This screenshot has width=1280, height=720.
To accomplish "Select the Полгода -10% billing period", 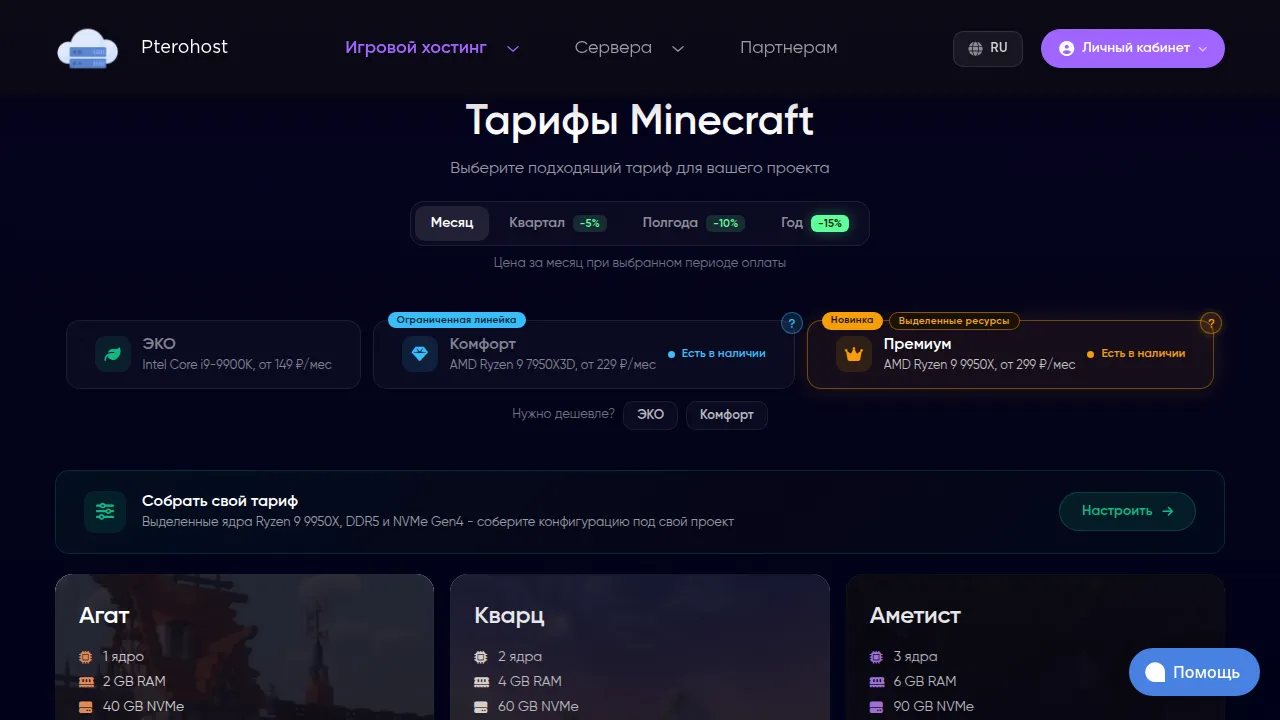I will 693,223.
